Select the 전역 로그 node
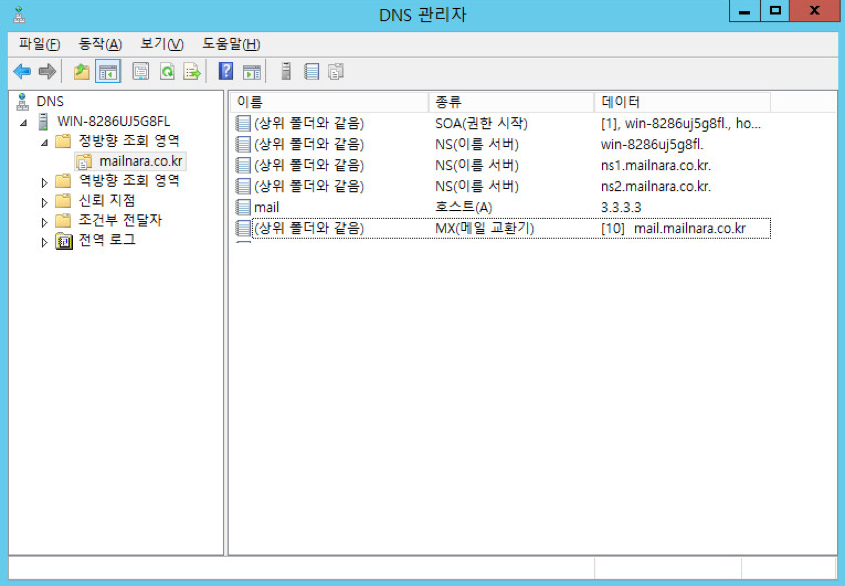 click(x=107, y=240)
